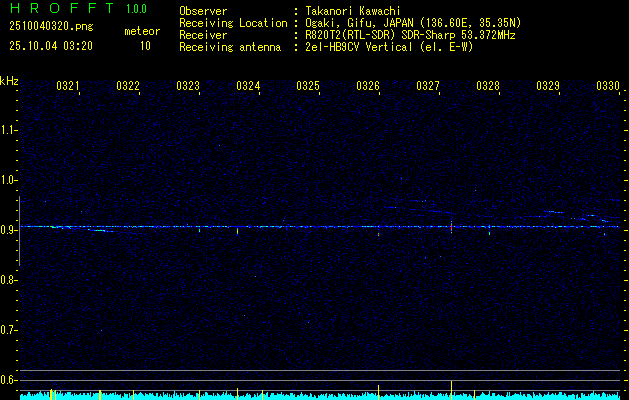Click the gray vertical range bar beside 0.9
Image resolution: width=629 pixels, height=400 pixels.
tap(19, 231)
